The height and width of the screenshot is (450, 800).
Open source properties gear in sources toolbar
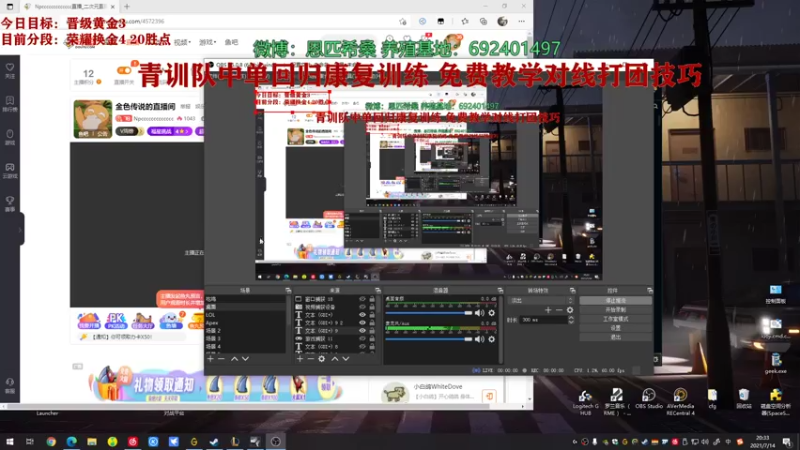[321, 359]
